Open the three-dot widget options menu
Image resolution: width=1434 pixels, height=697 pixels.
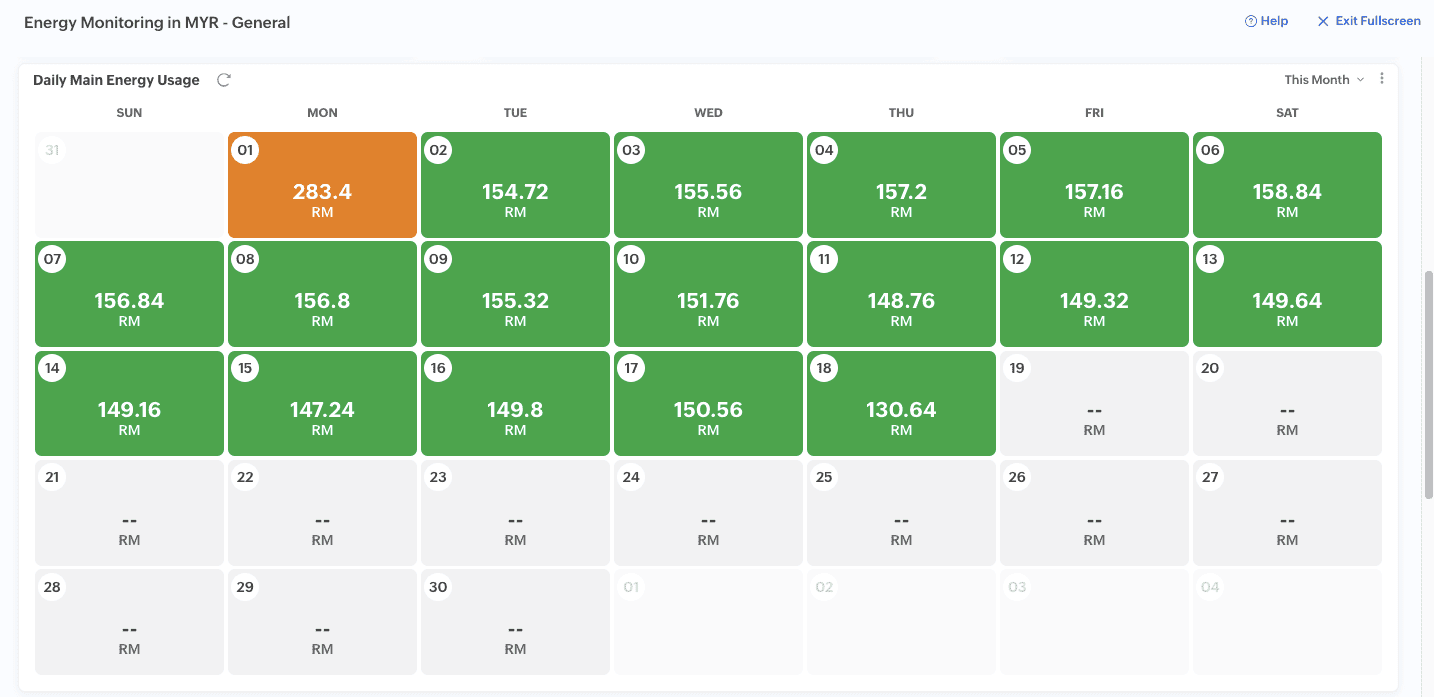click(1382, 79)
